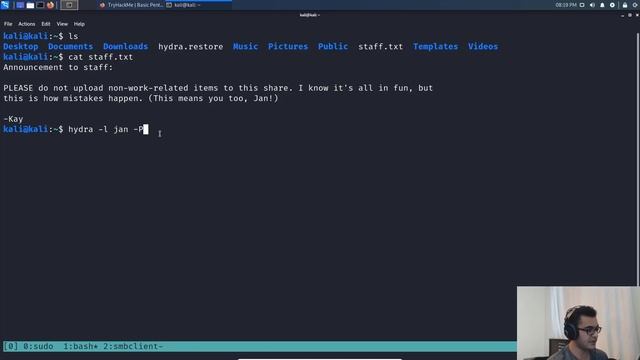The height and width of the screenshot is (360, 640).
Task: Click the 'Downloads' directory name
Action: tap(125, 47)
